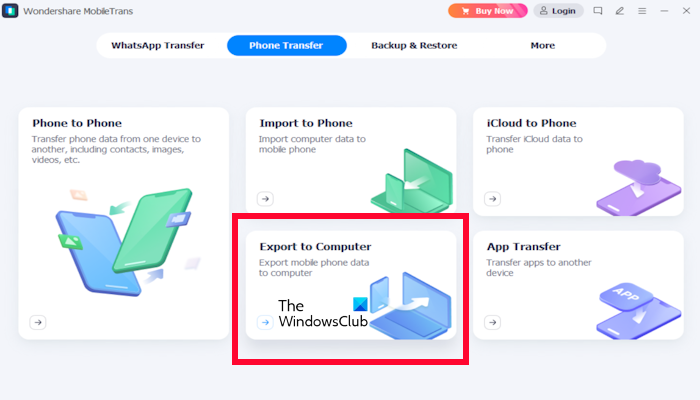This screenshot has width=700, height=400.
Task: Click the arrow icon on App Transfer card
Action: point(492,322)
